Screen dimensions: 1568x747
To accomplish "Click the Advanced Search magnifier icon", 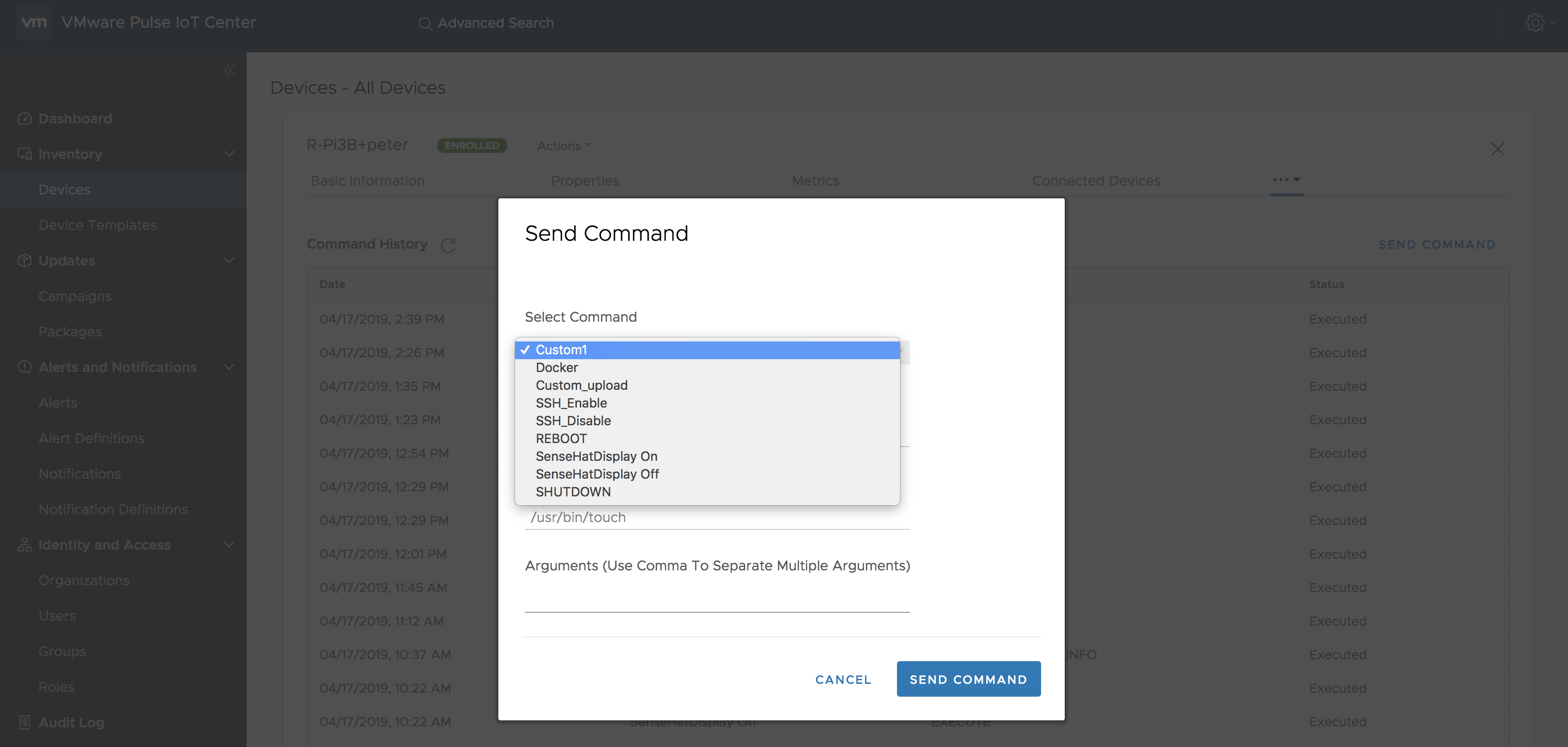I will click(x=425, y=24).
